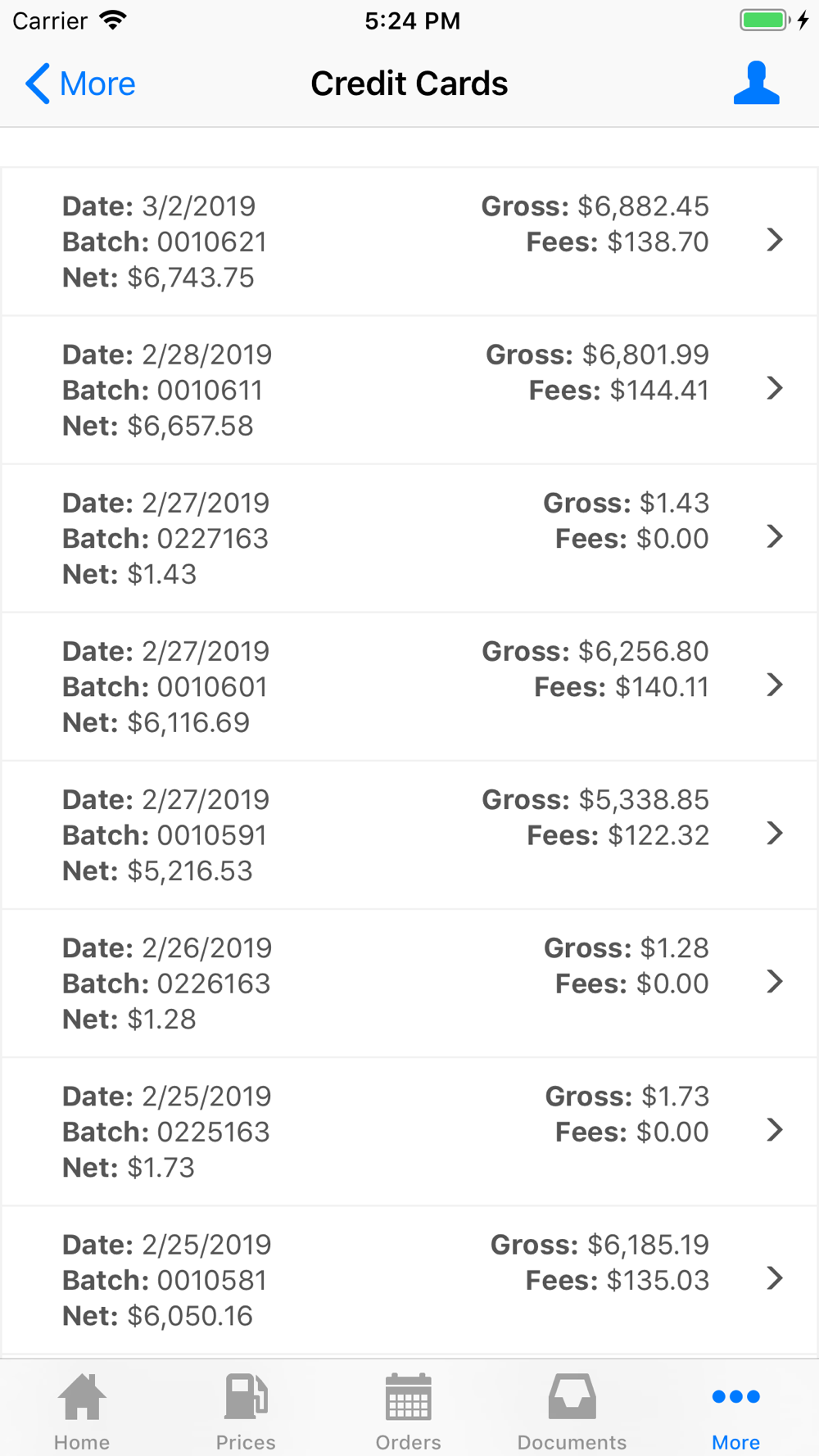Tap the Wi-Fi status icon
This screenshot has height=1456, width=819.
pyautogui.click(x=113, y=20)
